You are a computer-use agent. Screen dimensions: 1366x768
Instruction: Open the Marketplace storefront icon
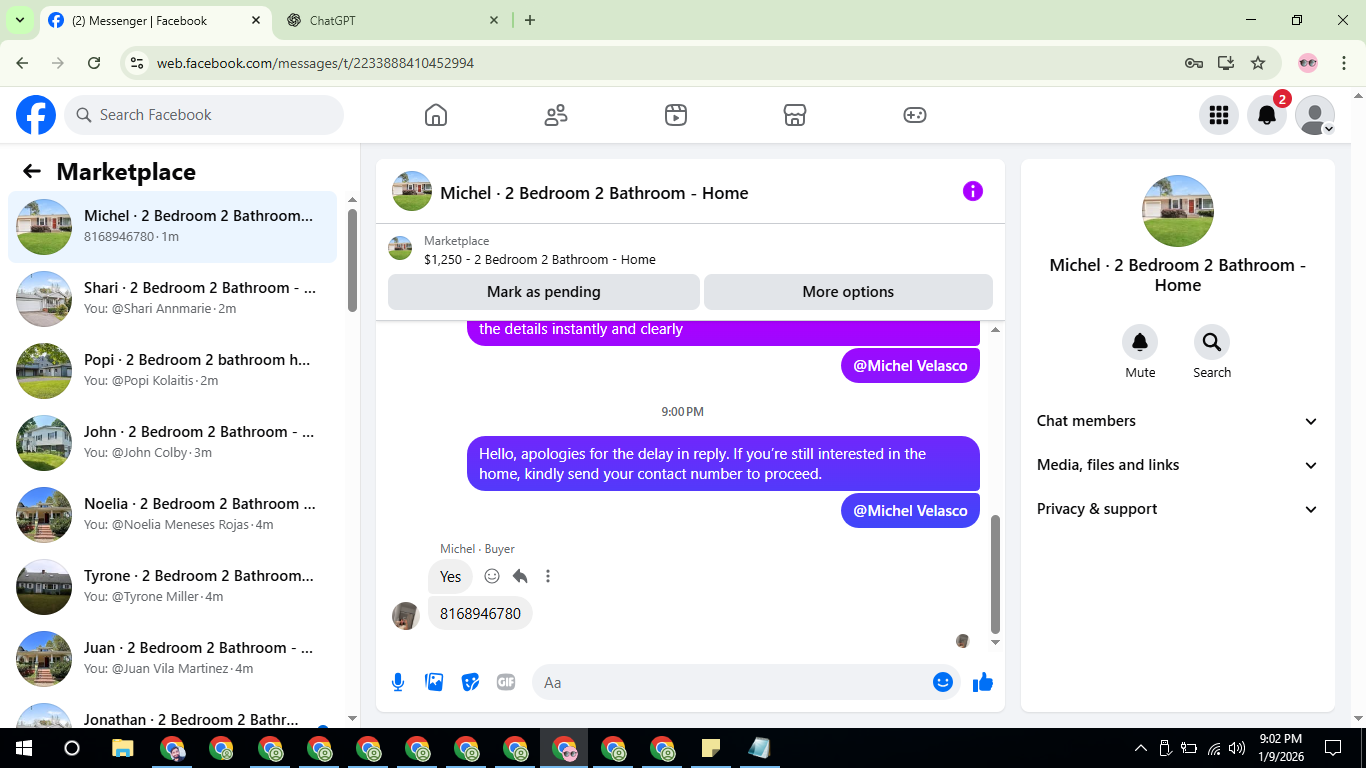pyautogui.click(x=795, y=115)
